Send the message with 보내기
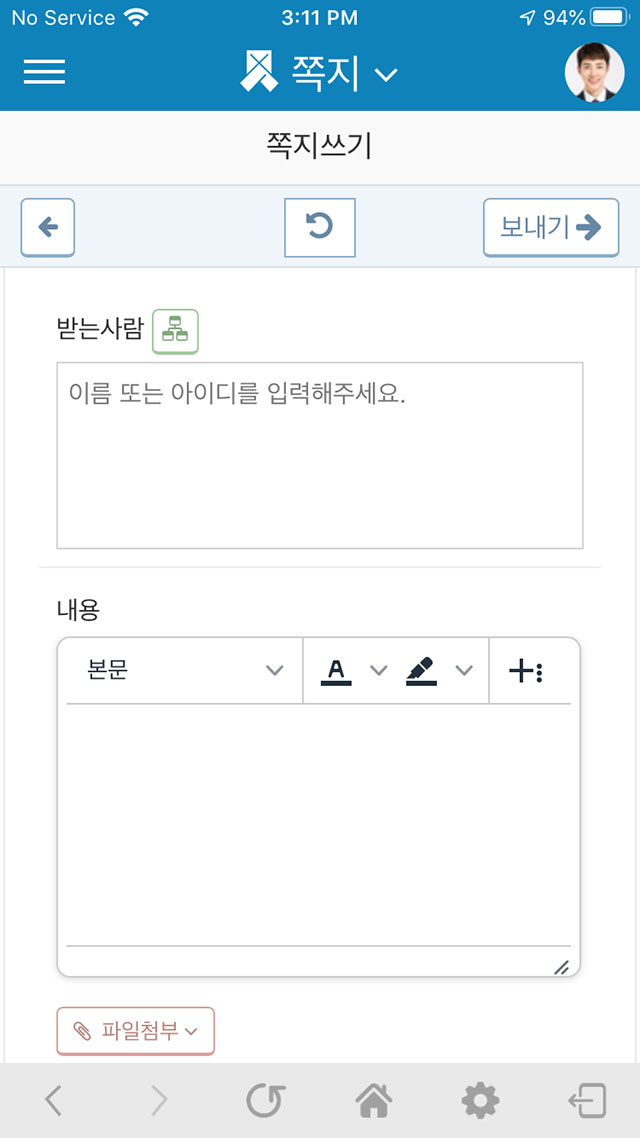Screen dimensions: 640x1138 [x=551, y=228]
